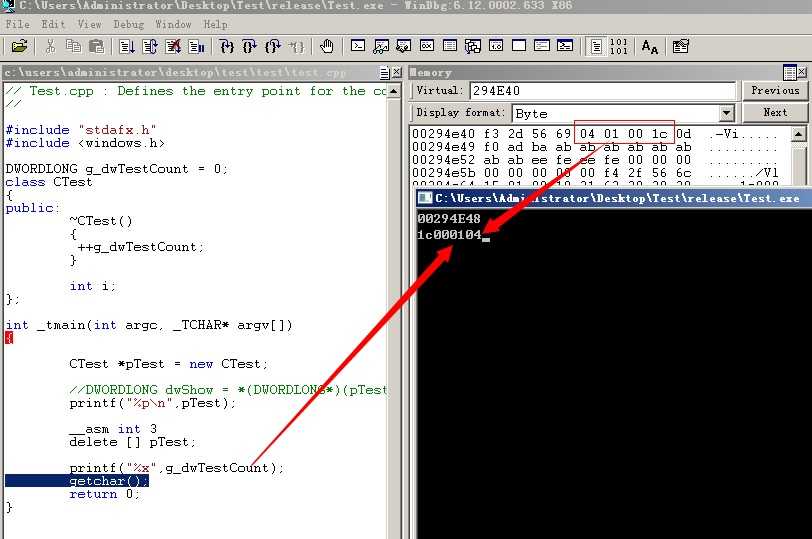Click the Step Out icon
This screenshot has height=539, width=812.
273,47
